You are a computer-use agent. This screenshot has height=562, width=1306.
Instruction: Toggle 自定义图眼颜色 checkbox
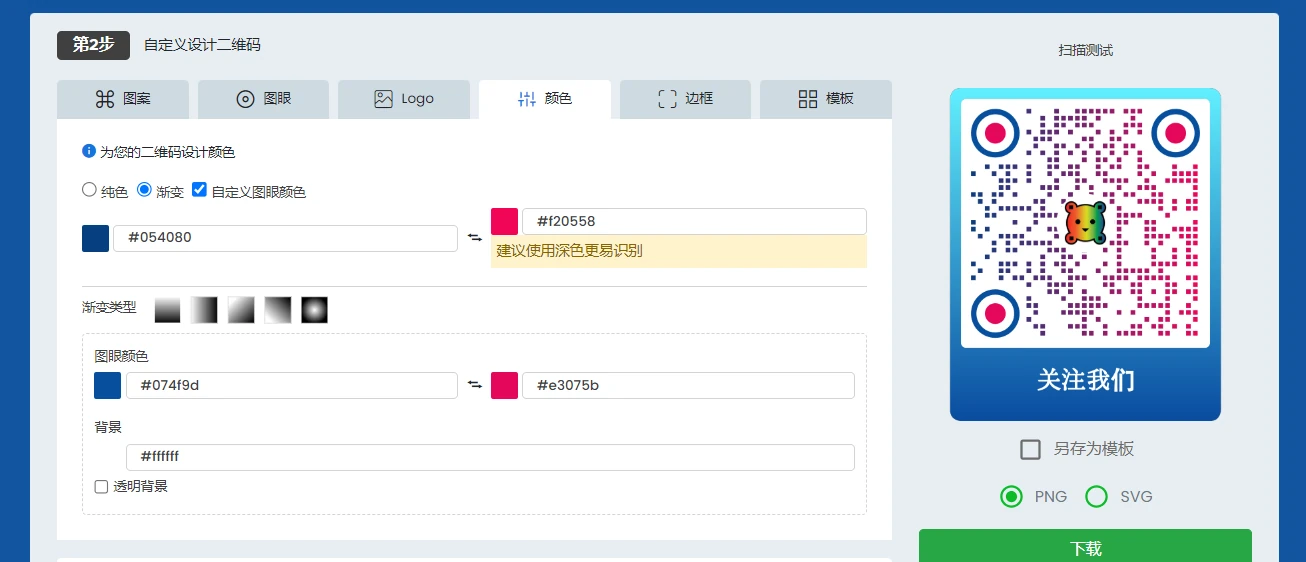[x=199, y=189]
